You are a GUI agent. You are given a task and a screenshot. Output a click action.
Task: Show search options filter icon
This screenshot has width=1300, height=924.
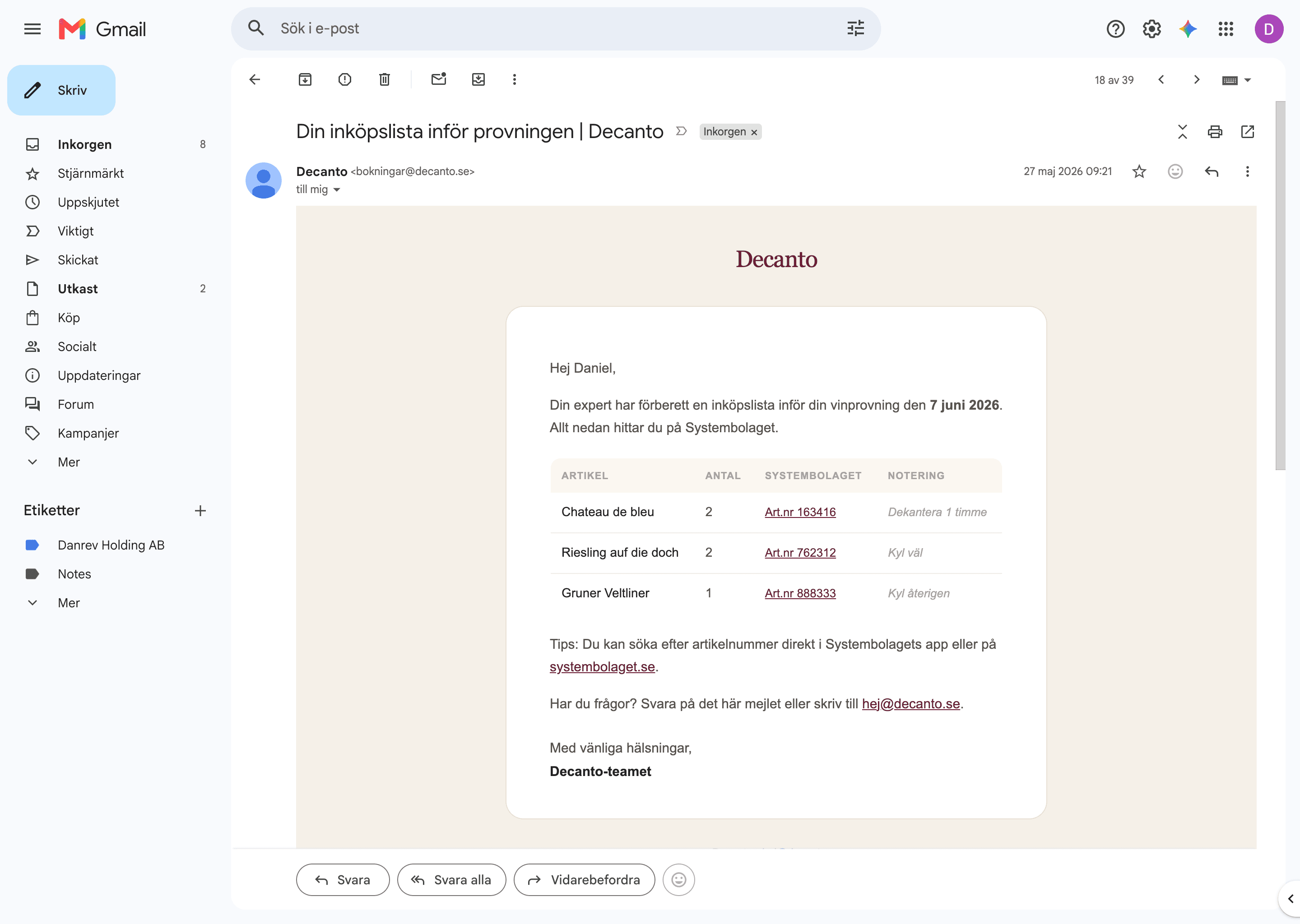point(855,28)
